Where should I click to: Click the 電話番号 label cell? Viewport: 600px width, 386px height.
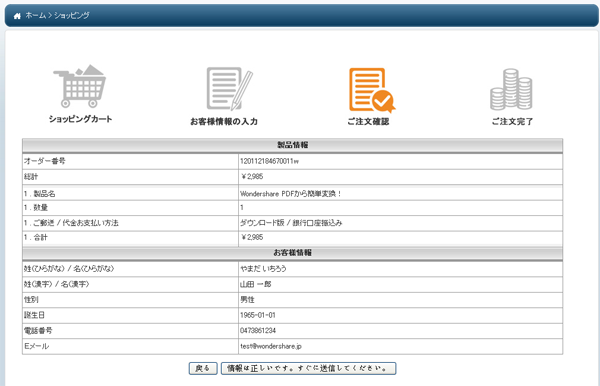[130, 331]
